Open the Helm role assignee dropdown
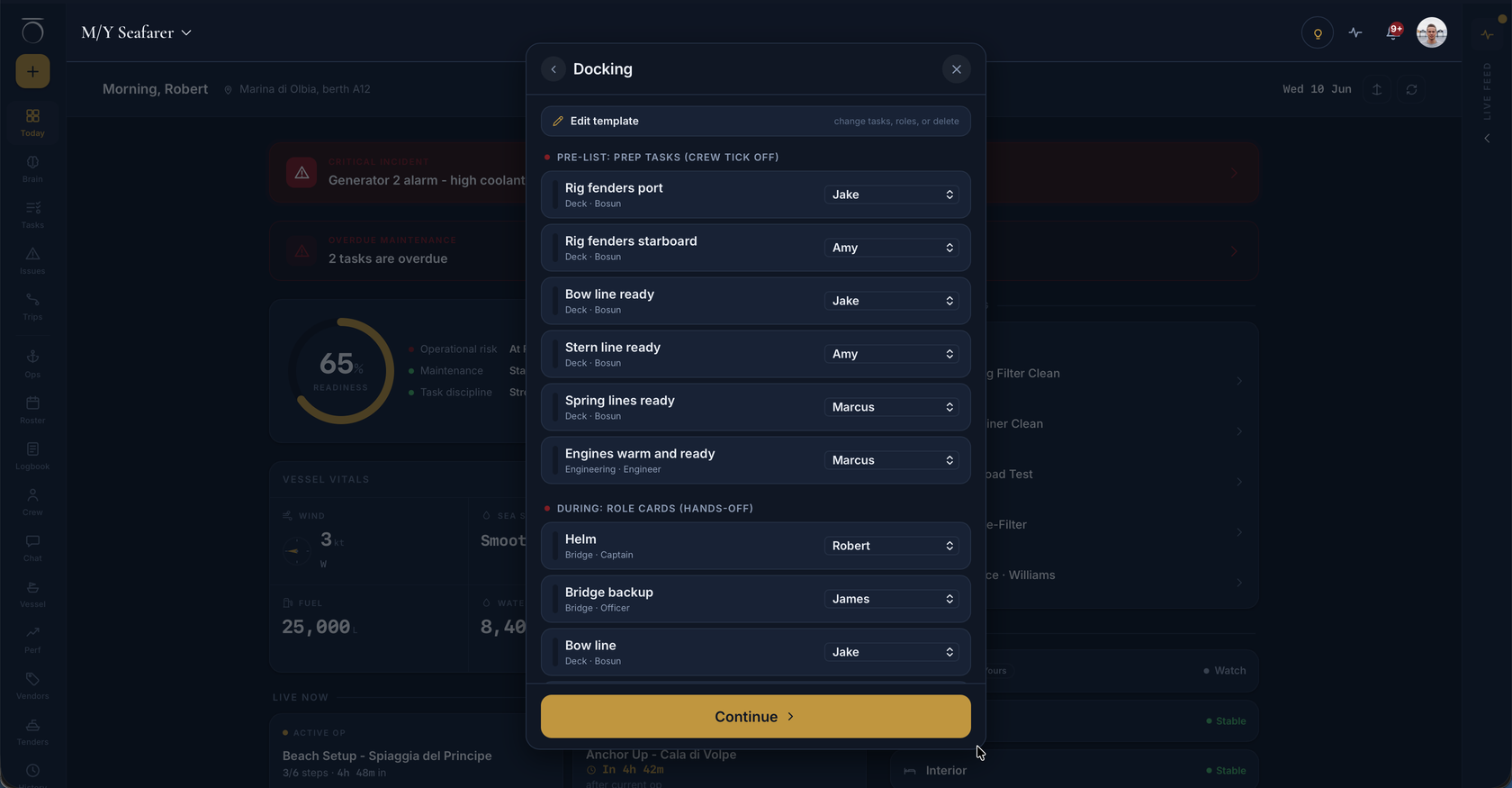Screen dimensions: 1512x788 pyautogui.click(x=891, y=546)
